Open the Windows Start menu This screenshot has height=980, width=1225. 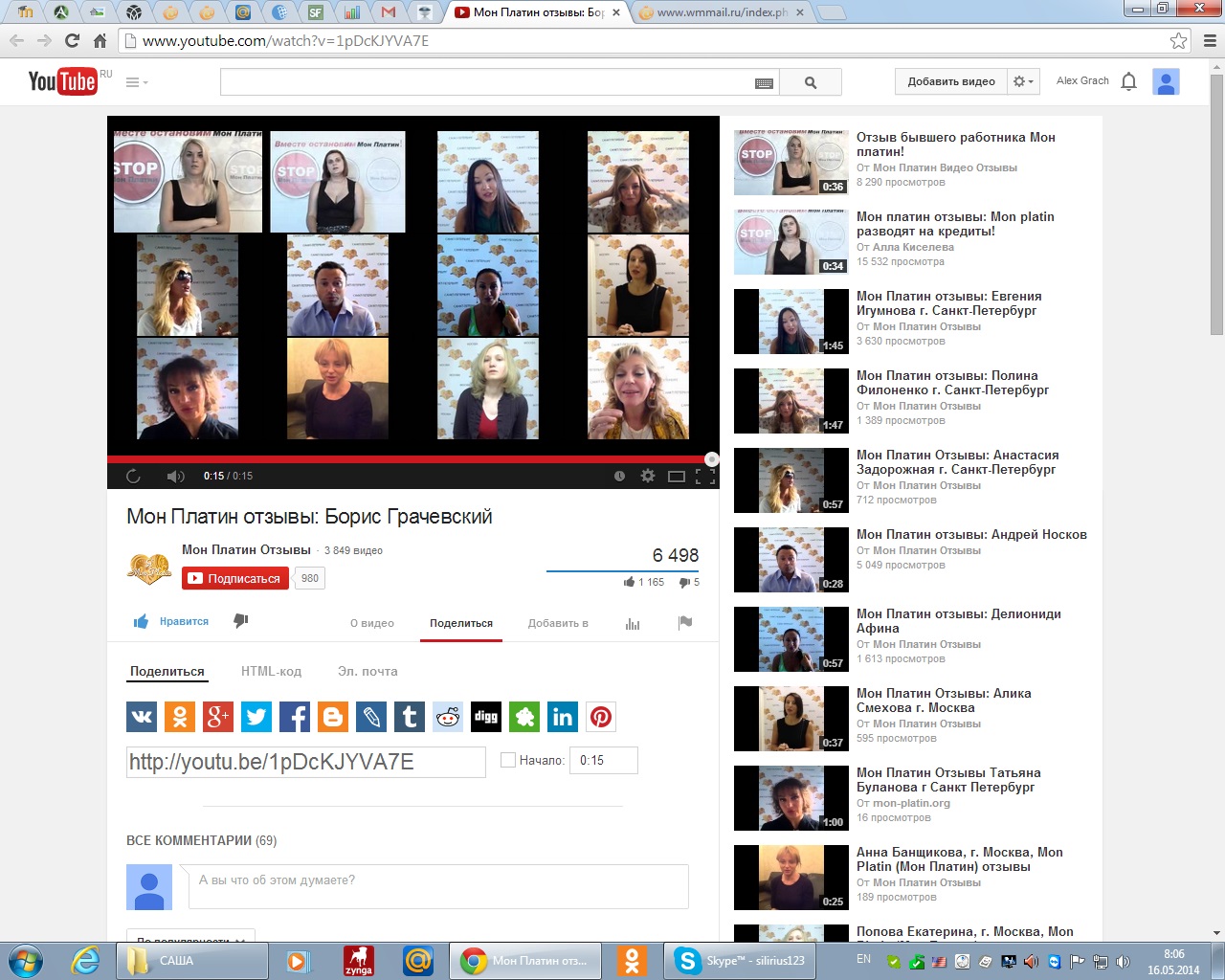pyautogui.click(x=25, y=960)
